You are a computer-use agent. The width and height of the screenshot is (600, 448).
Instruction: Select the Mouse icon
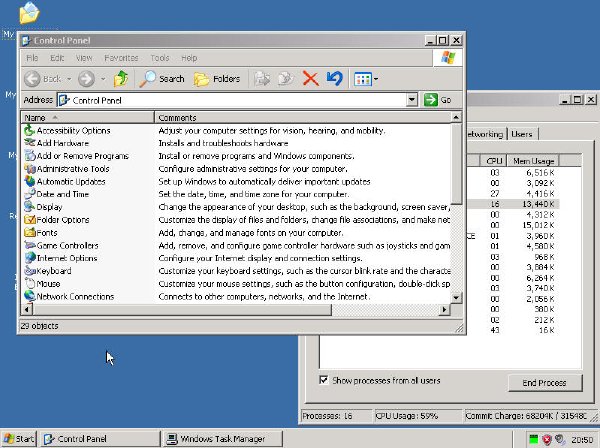click(x=29, y=283)
